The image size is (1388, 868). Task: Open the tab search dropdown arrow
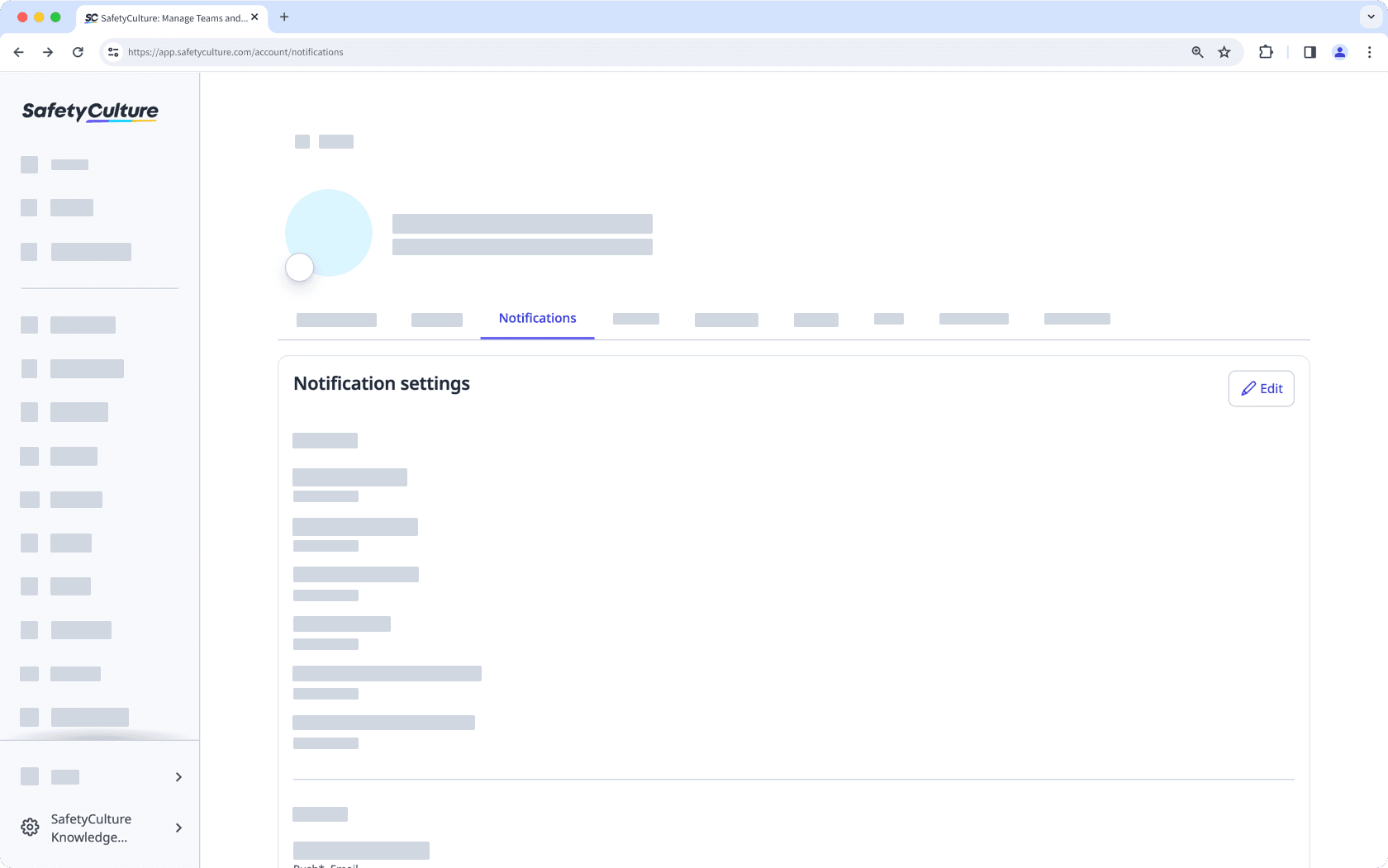click(x=1371, y=17)
